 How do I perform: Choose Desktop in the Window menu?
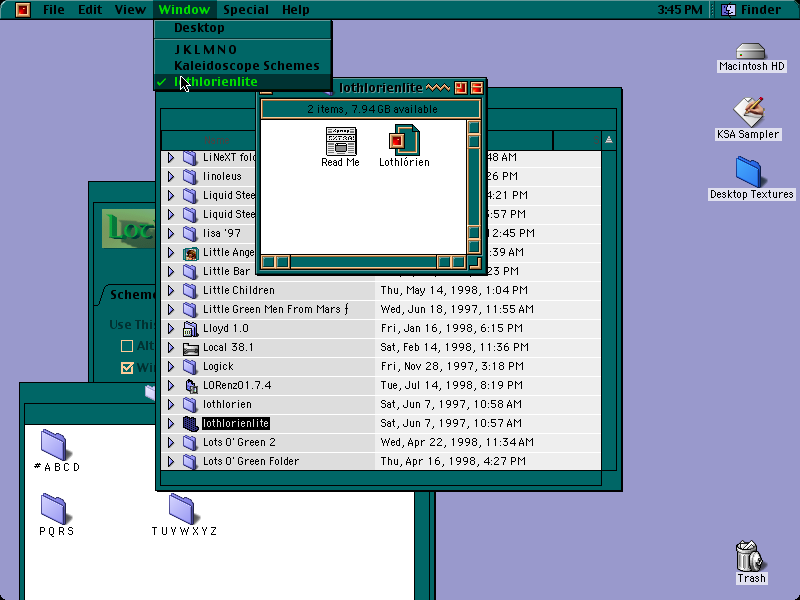[243, 28]
